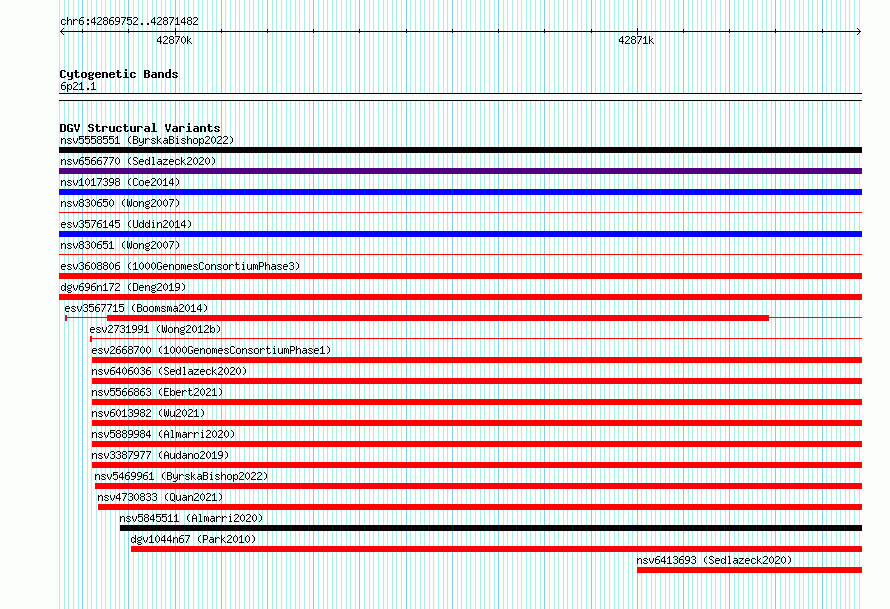The image size is (890, 609).
Task: Click the red bar of nsv6013982
Action: coord(477,423)
